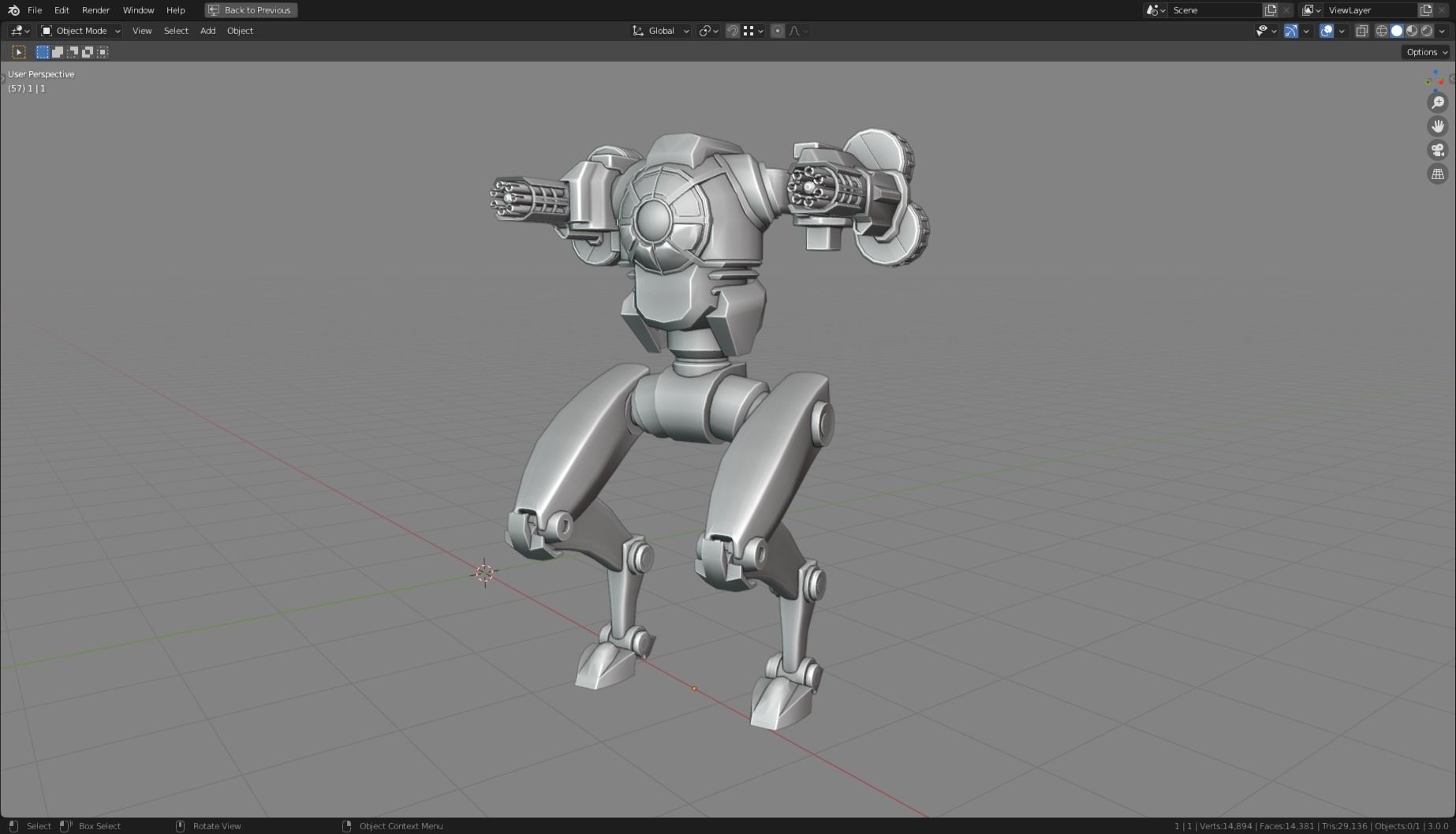Open the overlays settings dropdown arrow

[x=1342, y=31]
